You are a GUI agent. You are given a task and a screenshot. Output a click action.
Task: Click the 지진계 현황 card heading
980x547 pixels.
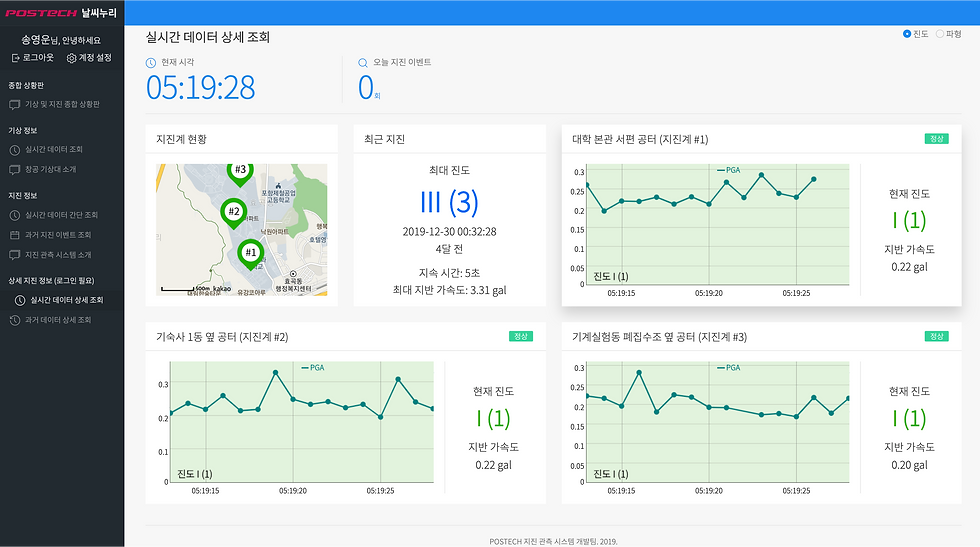pos(181,139)
